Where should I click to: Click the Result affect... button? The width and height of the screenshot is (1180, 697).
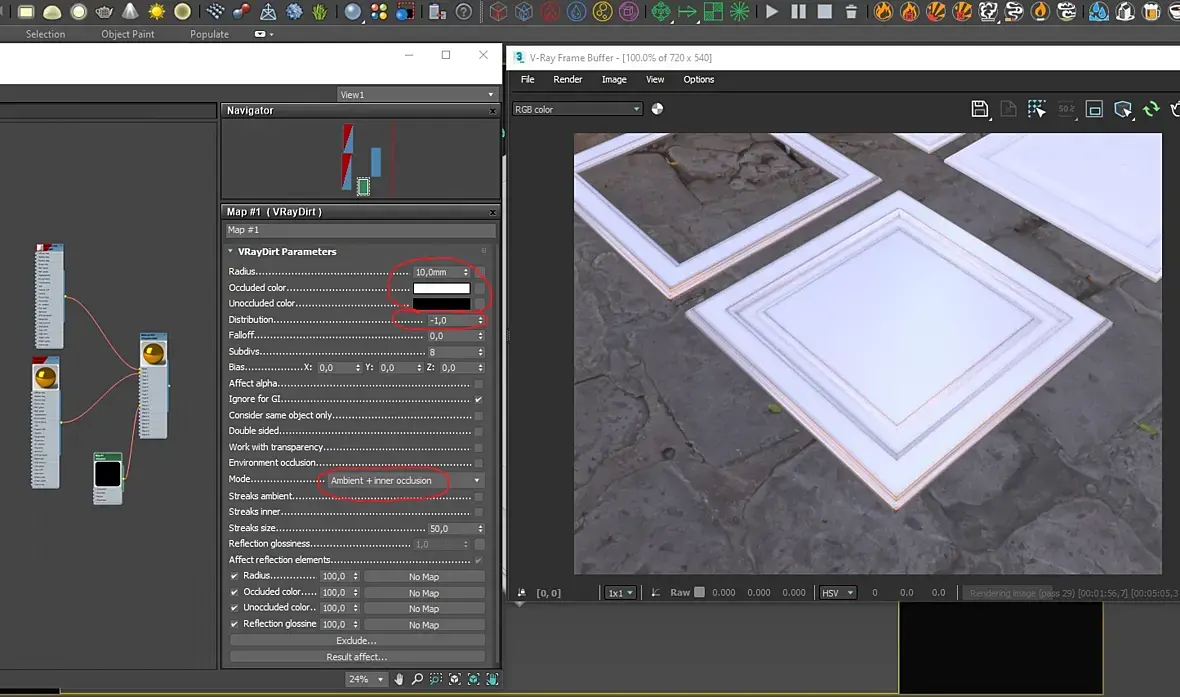357,657
